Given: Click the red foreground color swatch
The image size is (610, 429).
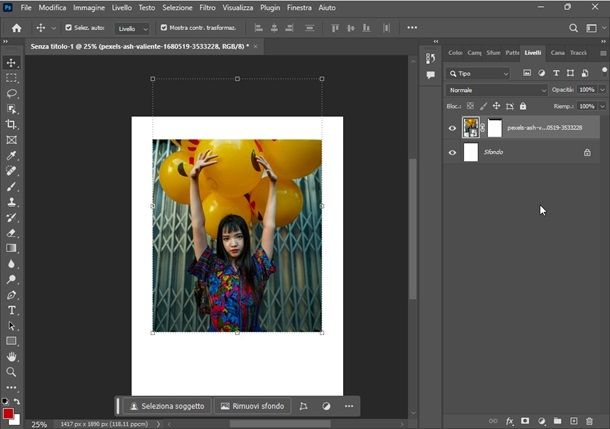Looking at the screenshot, I should (x=8, y=413).
